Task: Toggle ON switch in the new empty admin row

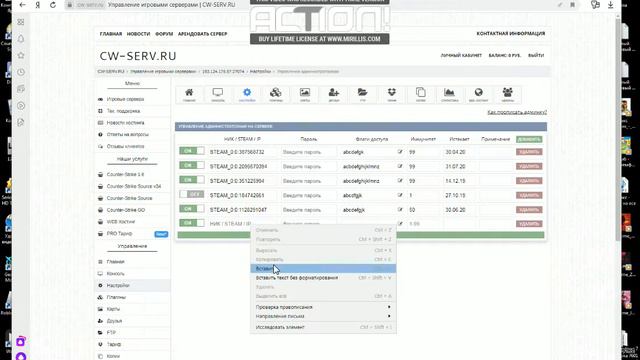Action: pyautogui.click(x=192, y=223)
